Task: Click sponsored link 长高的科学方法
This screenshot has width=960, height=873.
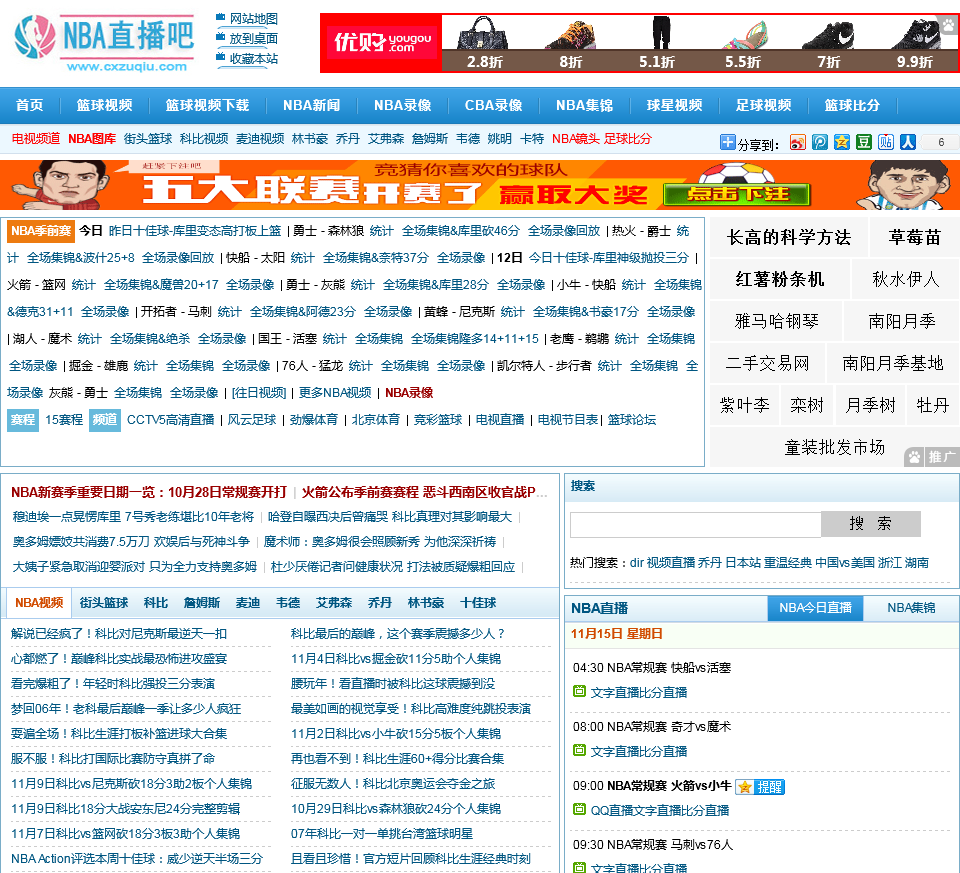Action: pos(789,238)
